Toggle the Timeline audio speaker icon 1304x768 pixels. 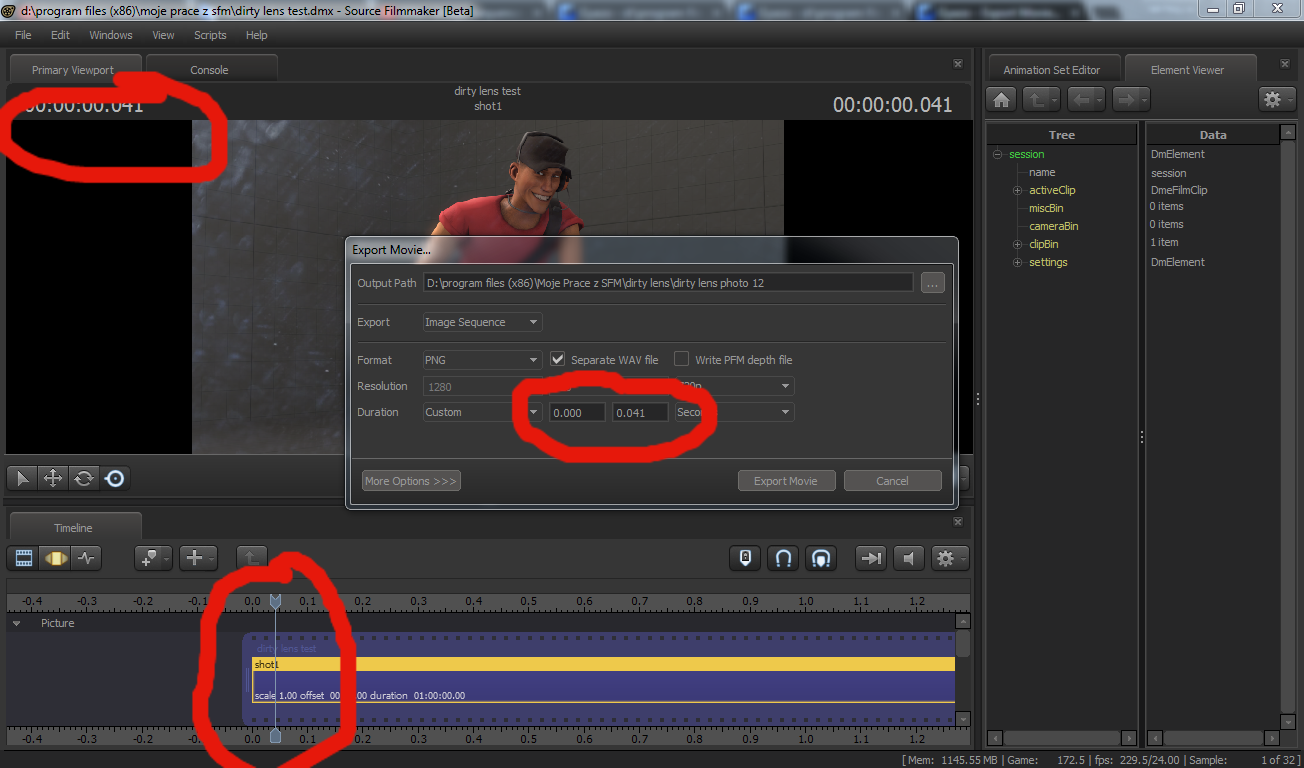click(908, 558)
